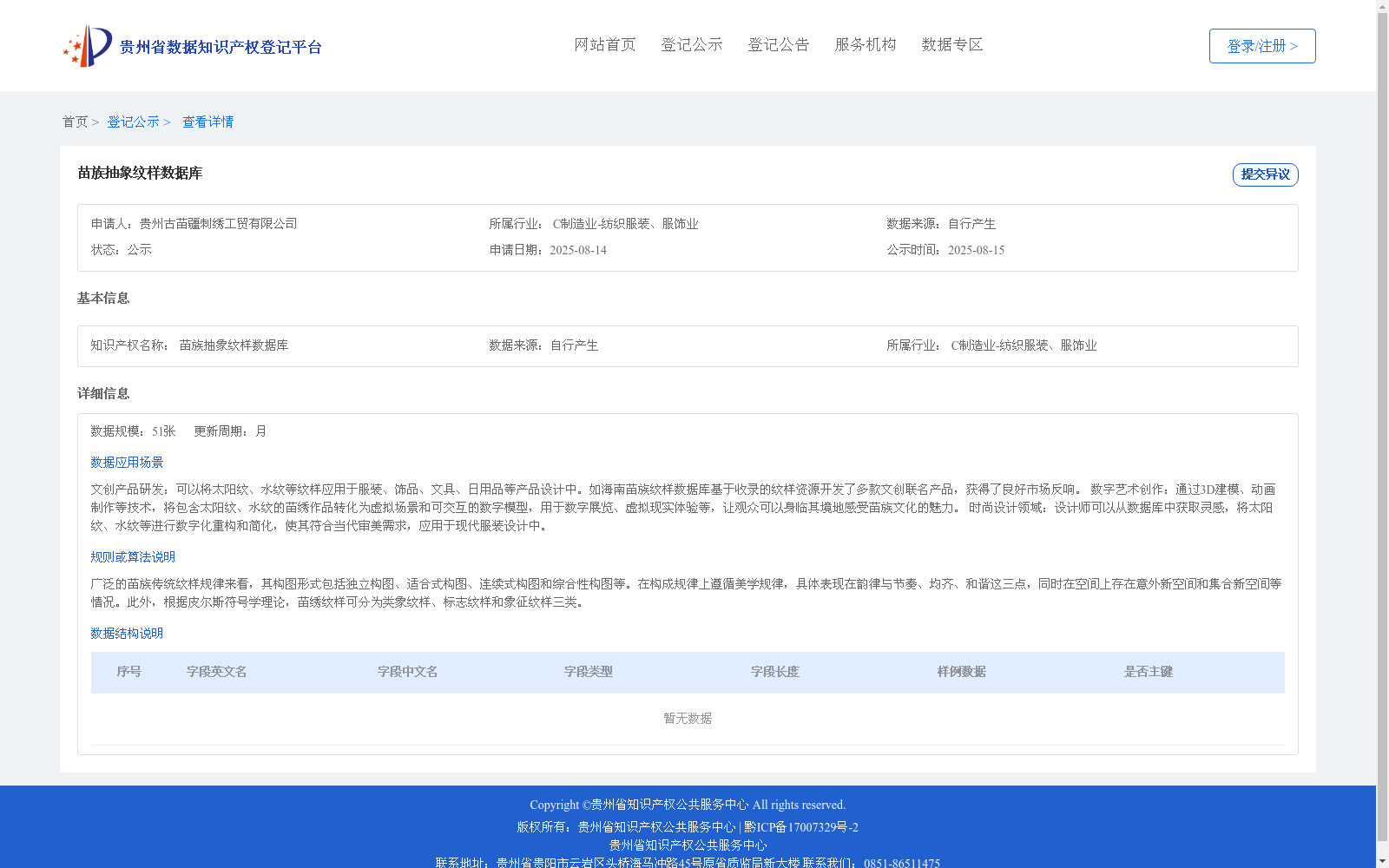This screenshot has width=1389, height=868.
Task: Click the page scrollbar on the right
Action: coord(1383,434)
